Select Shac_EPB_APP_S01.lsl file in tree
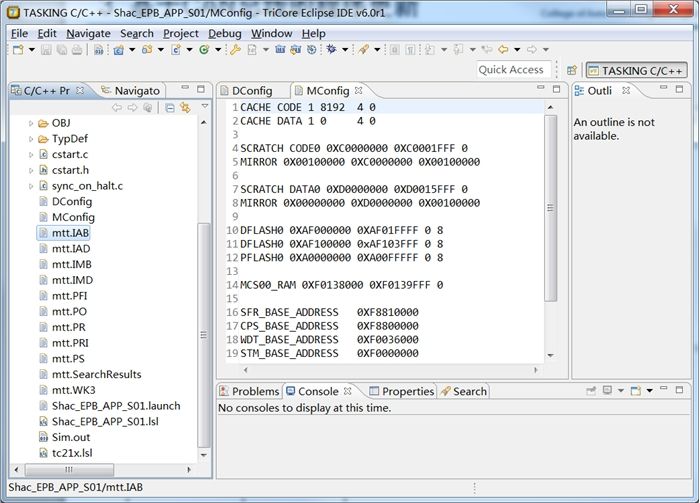700x503 pixels. click(x=100, y=421)
